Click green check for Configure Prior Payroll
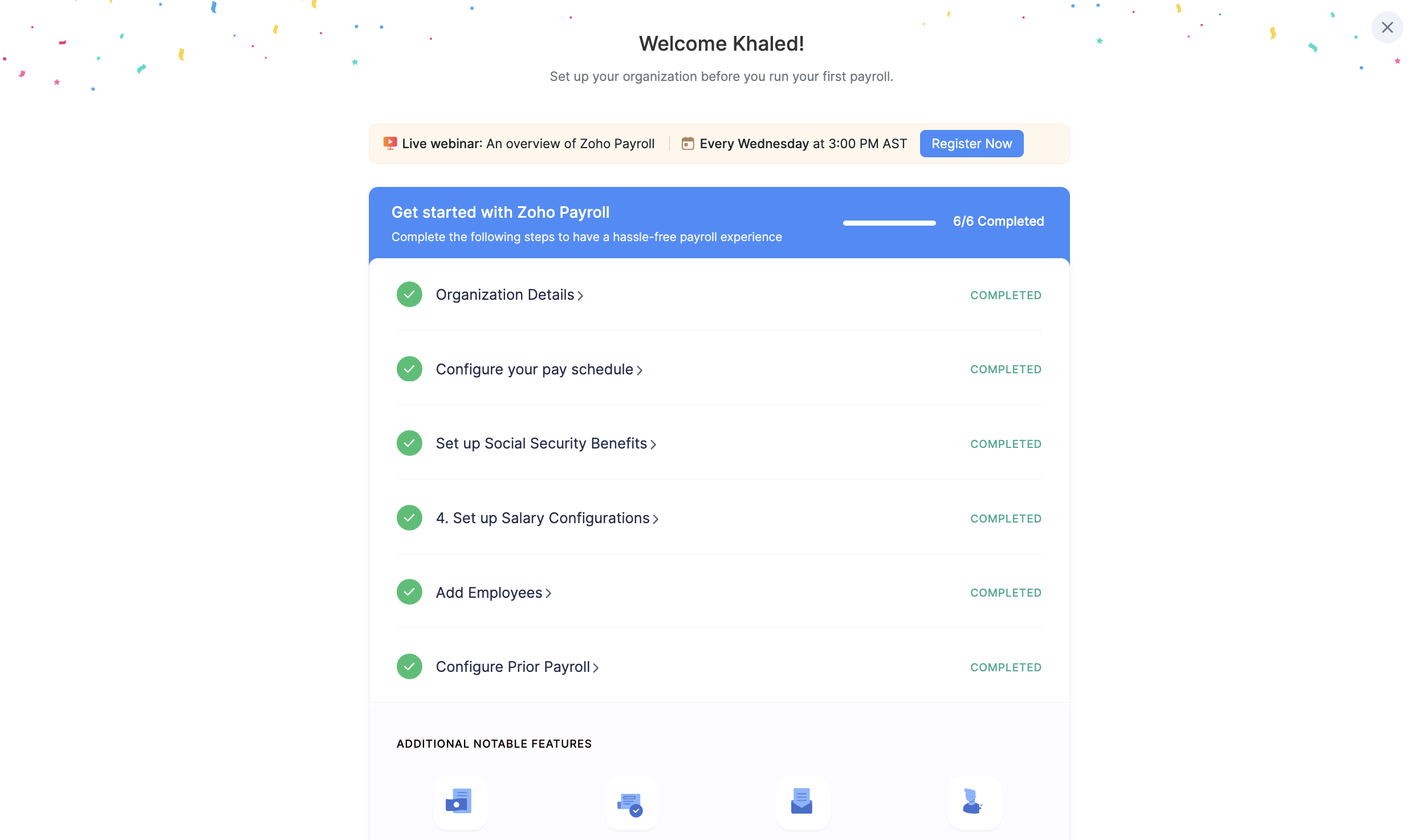The image size is (1416, 840). 409,667
